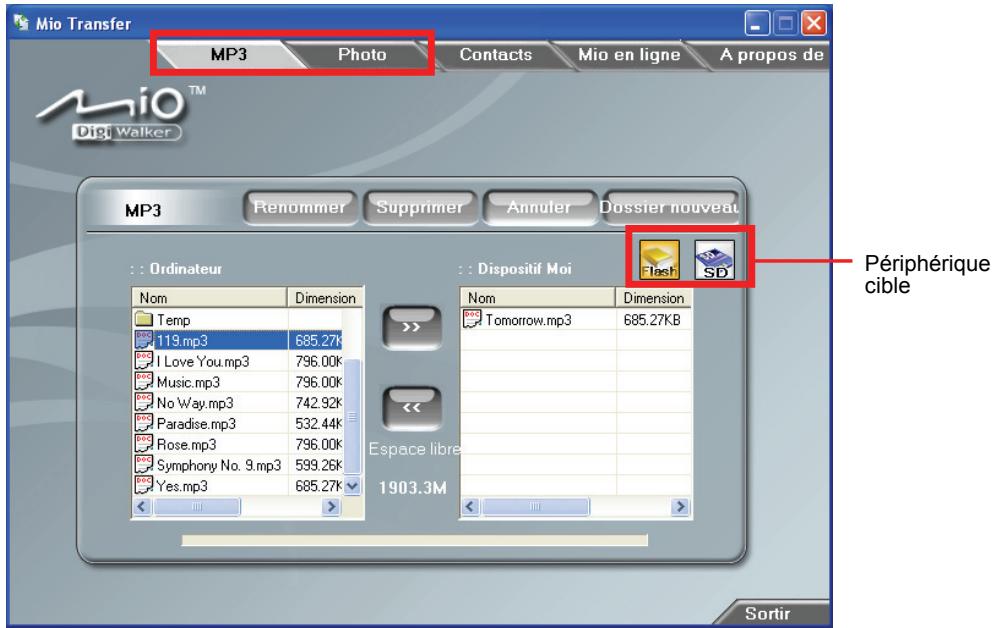The width and height of the screenshot is (993, 628).
Task: Click the Mio Transfer title bar icon
Action: tap(22, 23)
